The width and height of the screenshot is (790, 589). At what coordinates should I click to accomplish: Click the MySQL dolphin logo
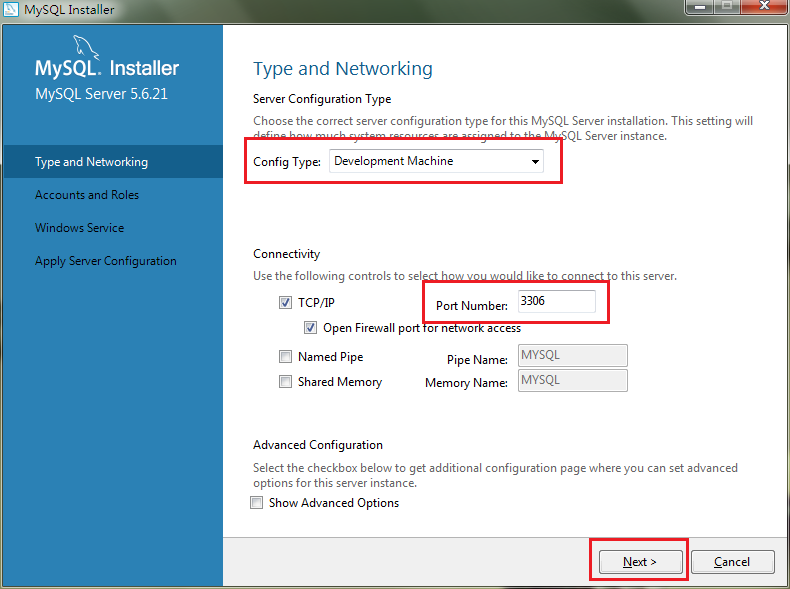tap(86, 47)
